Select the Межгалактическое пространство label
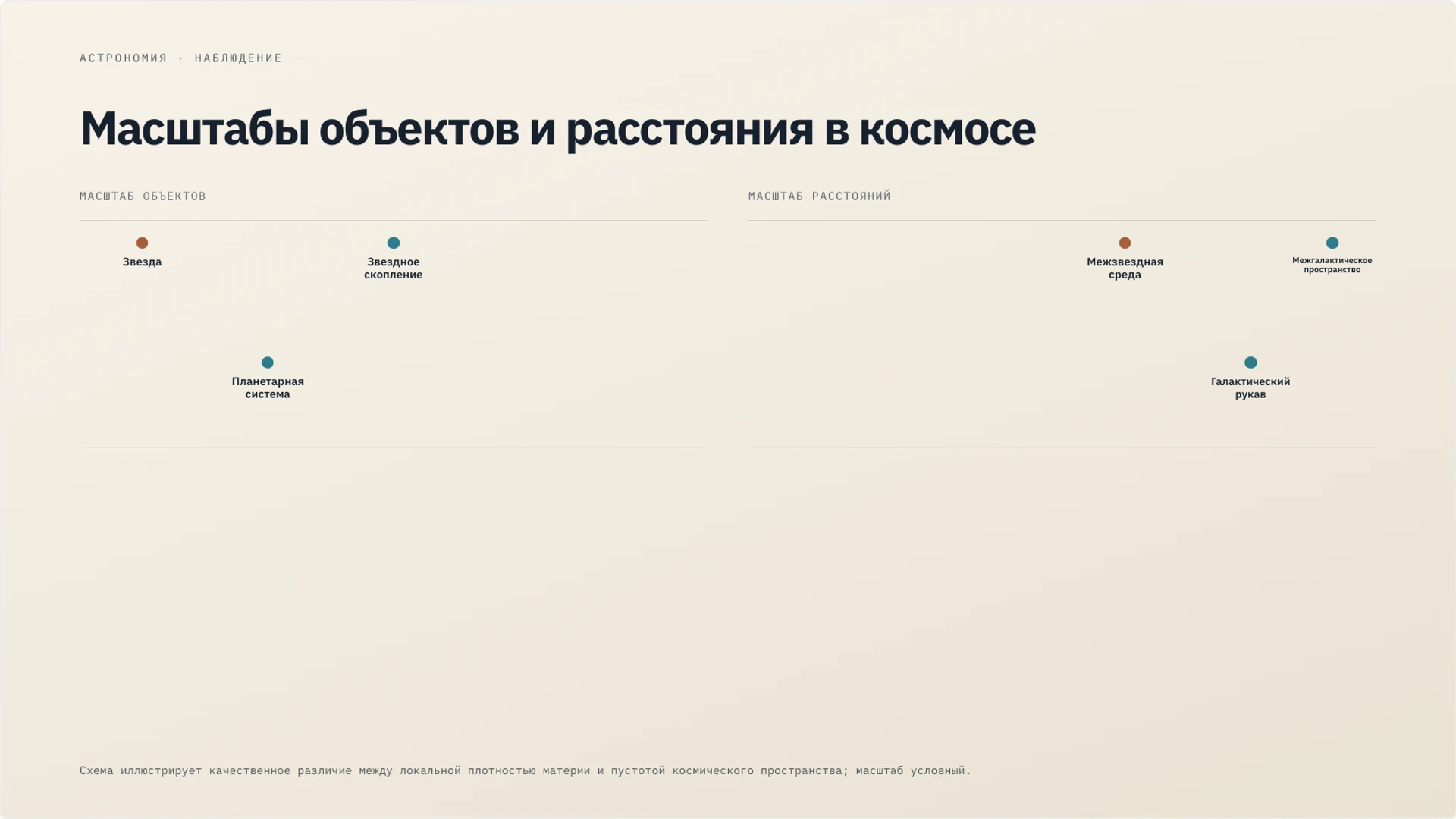 pos(1332,265)
